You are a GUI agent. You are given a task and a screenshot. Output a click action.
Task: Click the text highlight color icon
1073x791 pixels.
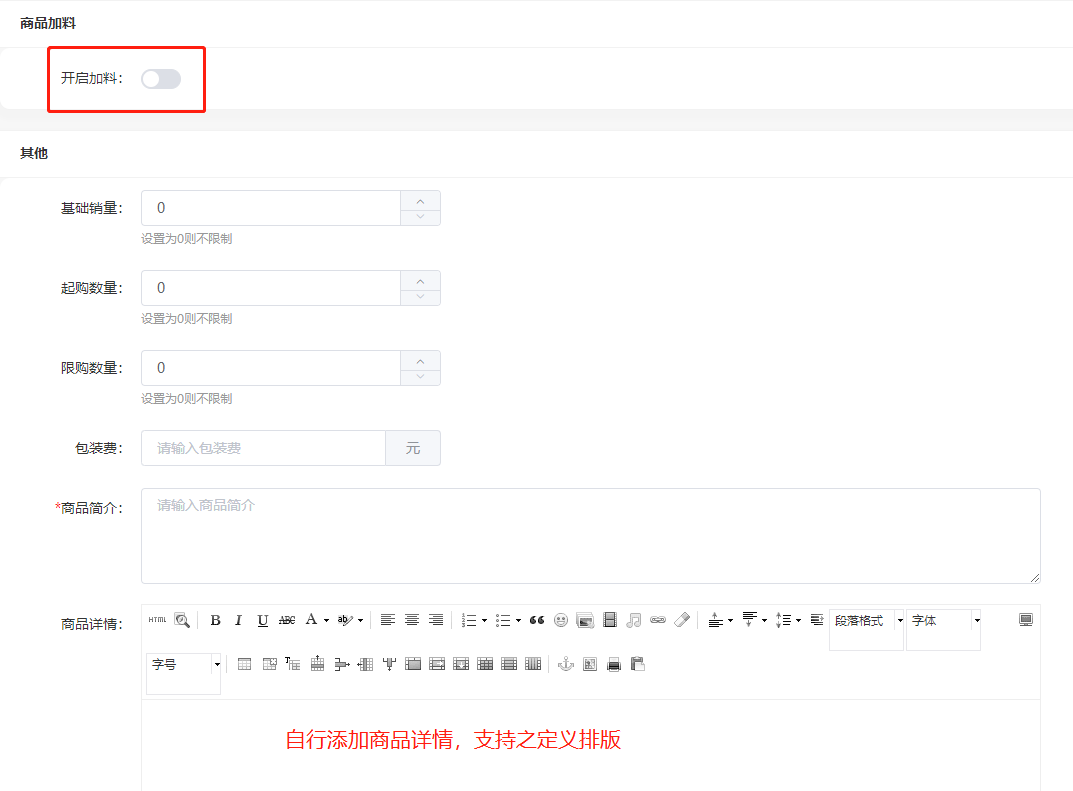click(x=346, y=620)
